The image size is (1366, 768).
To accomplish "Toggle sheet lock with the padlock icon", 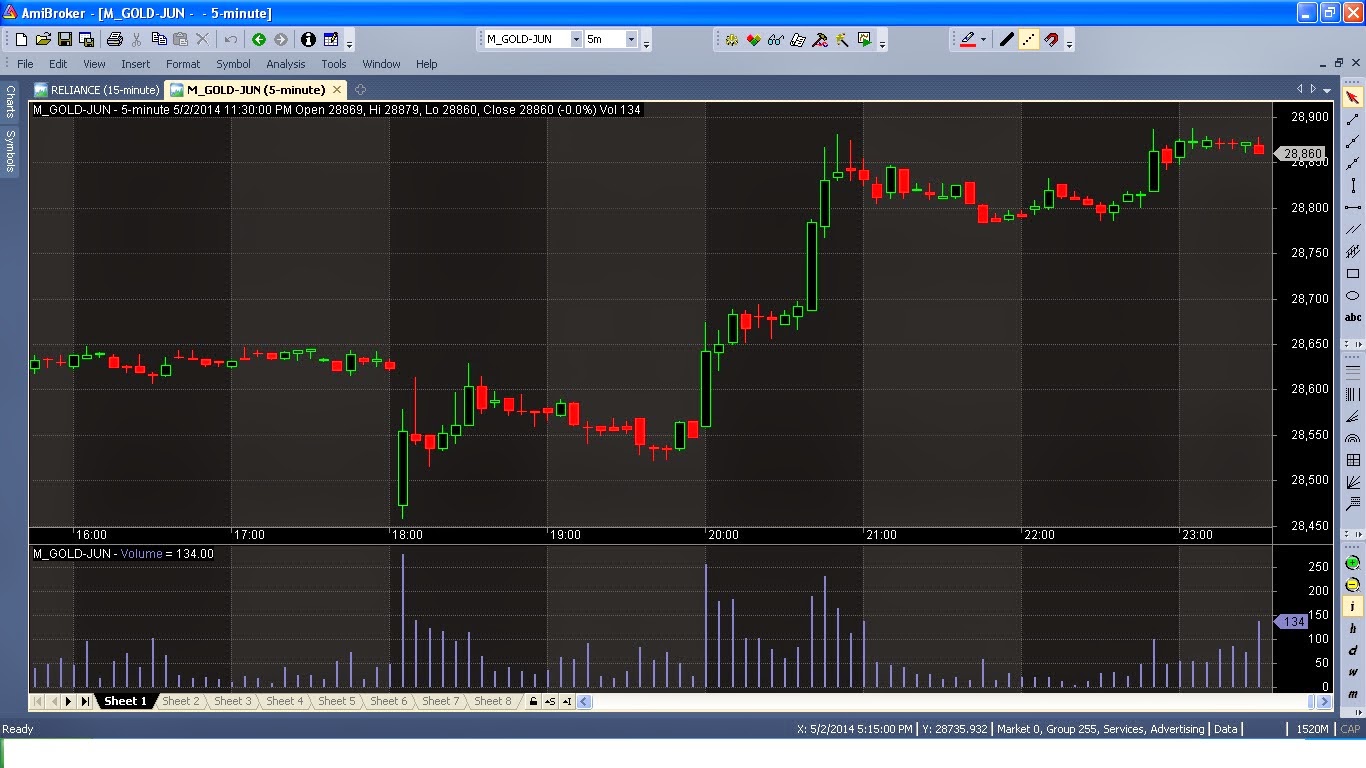I will coord(533,701).
